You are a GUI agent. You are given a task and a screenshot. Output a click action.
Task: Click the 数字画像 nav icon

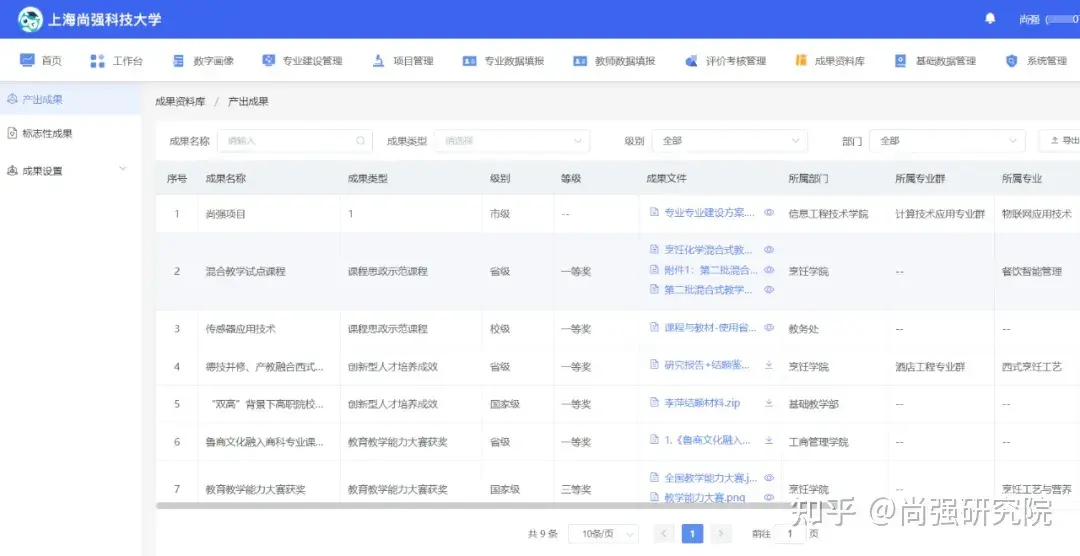click(179, 61)
